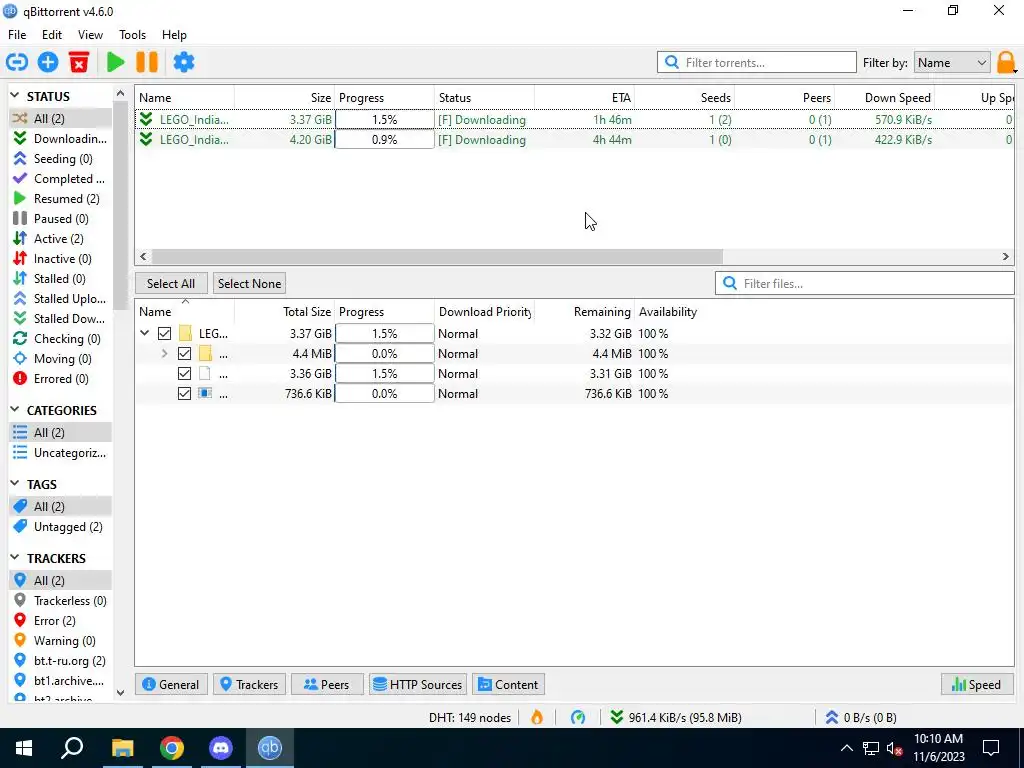Open File Explorer from the taskbar
The image size is (1024, 768).
point(122,748)
